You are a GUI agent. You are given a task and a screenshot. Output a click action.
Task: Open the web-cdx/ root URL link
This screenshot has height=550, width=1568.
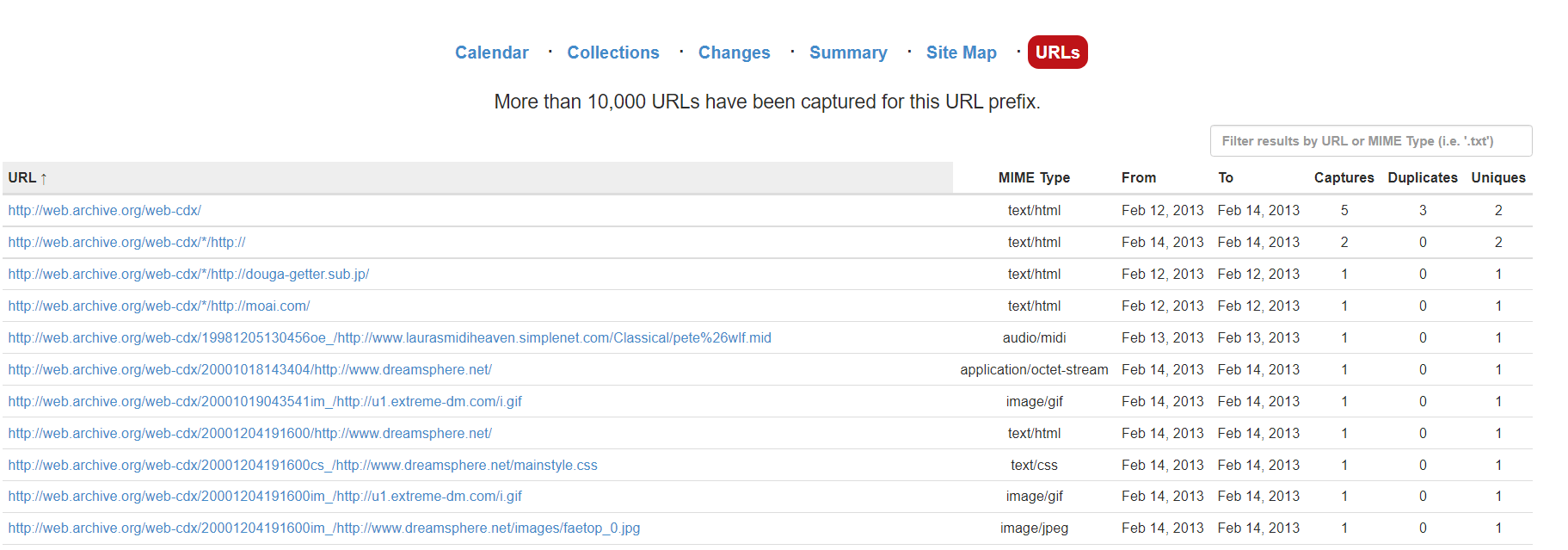[x=104, y=211]
